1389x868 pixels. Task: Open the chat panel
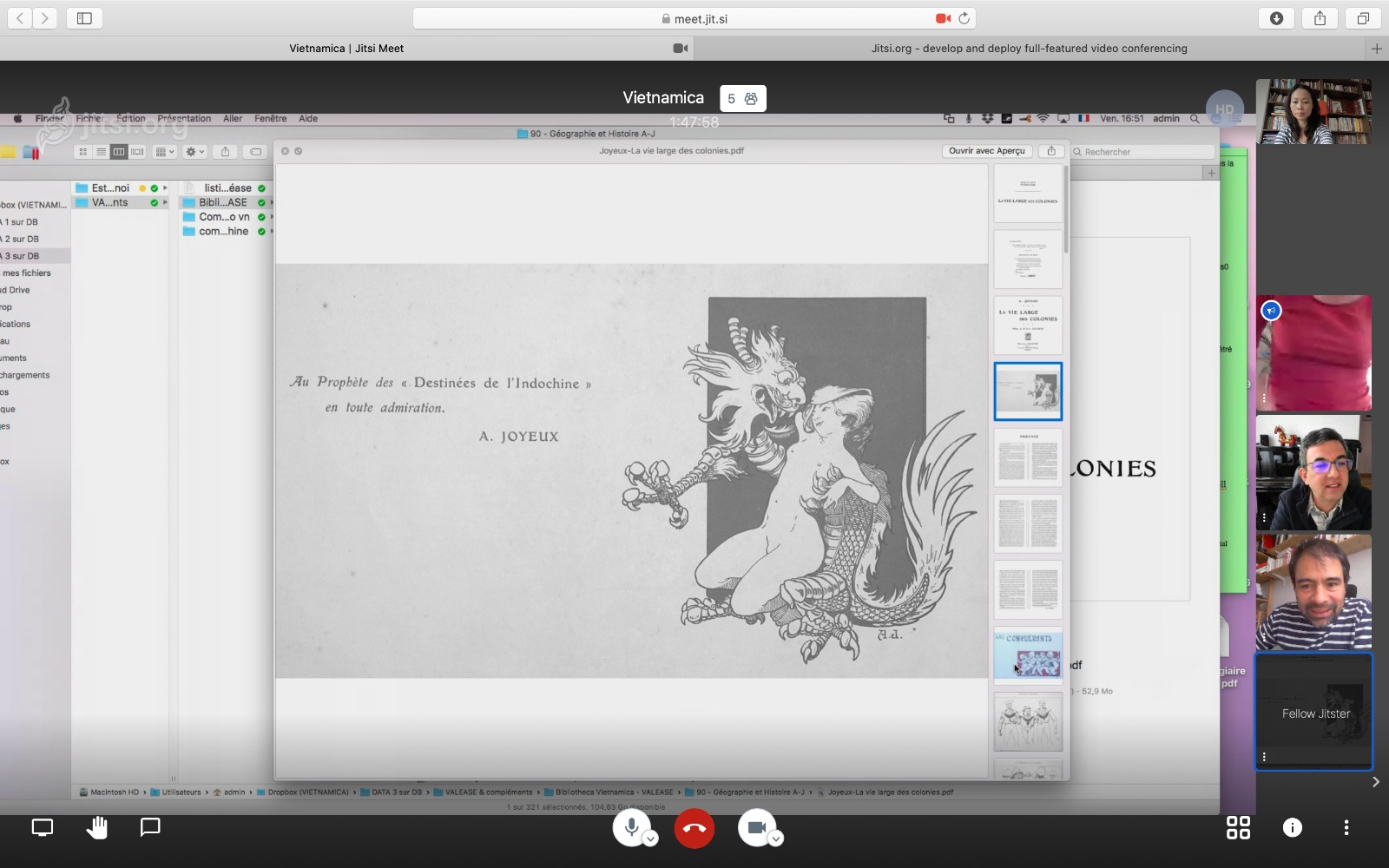(150, 828)
